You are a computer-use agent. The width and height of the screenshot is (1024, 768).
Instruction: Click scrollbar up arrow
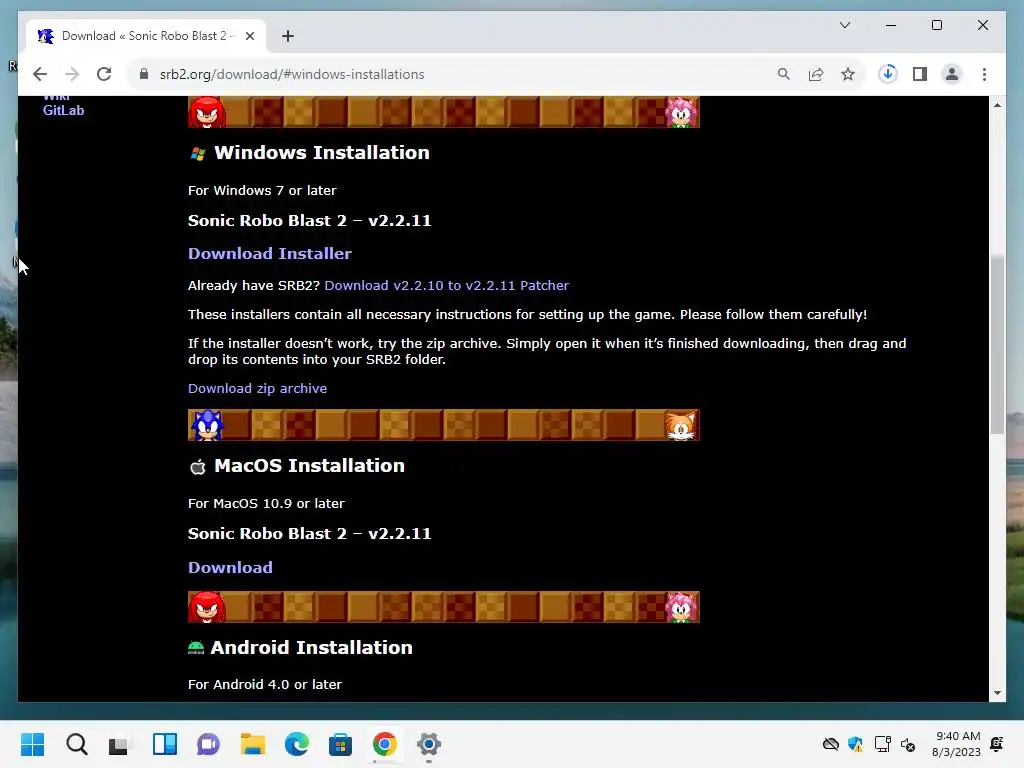click(x=997, y=105)
